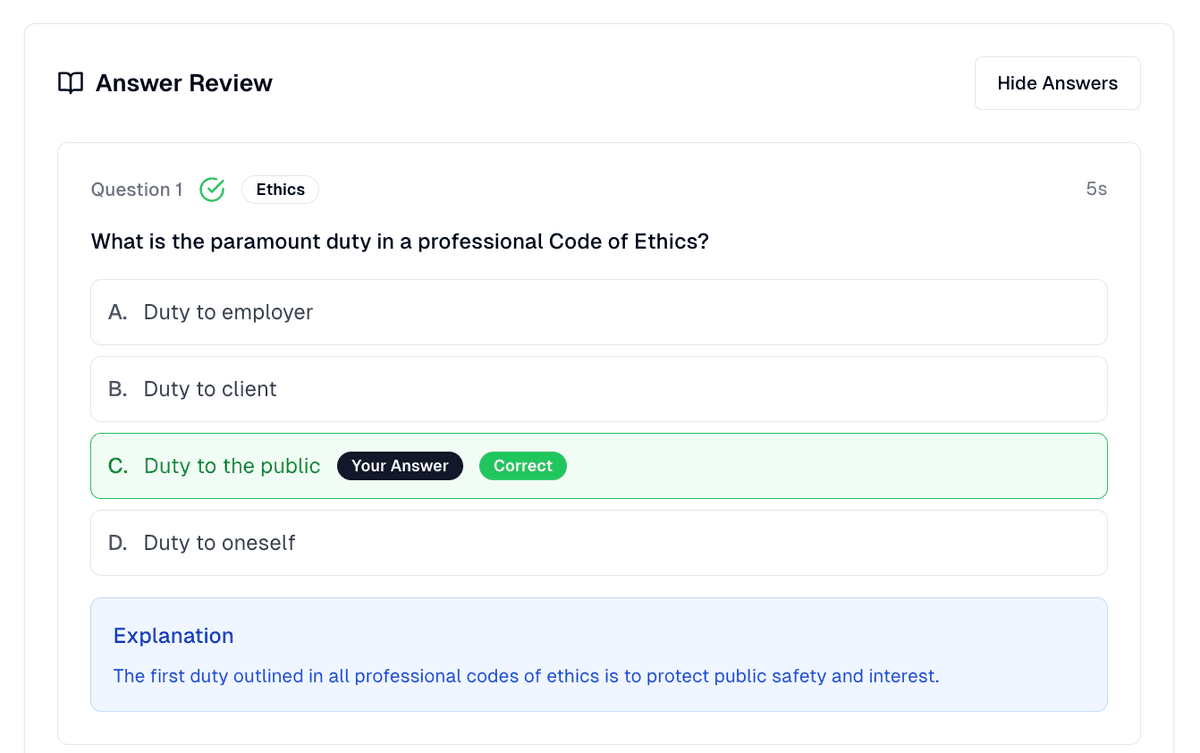
Task: Click the paramount duty question text
Action: pos(400,242)
